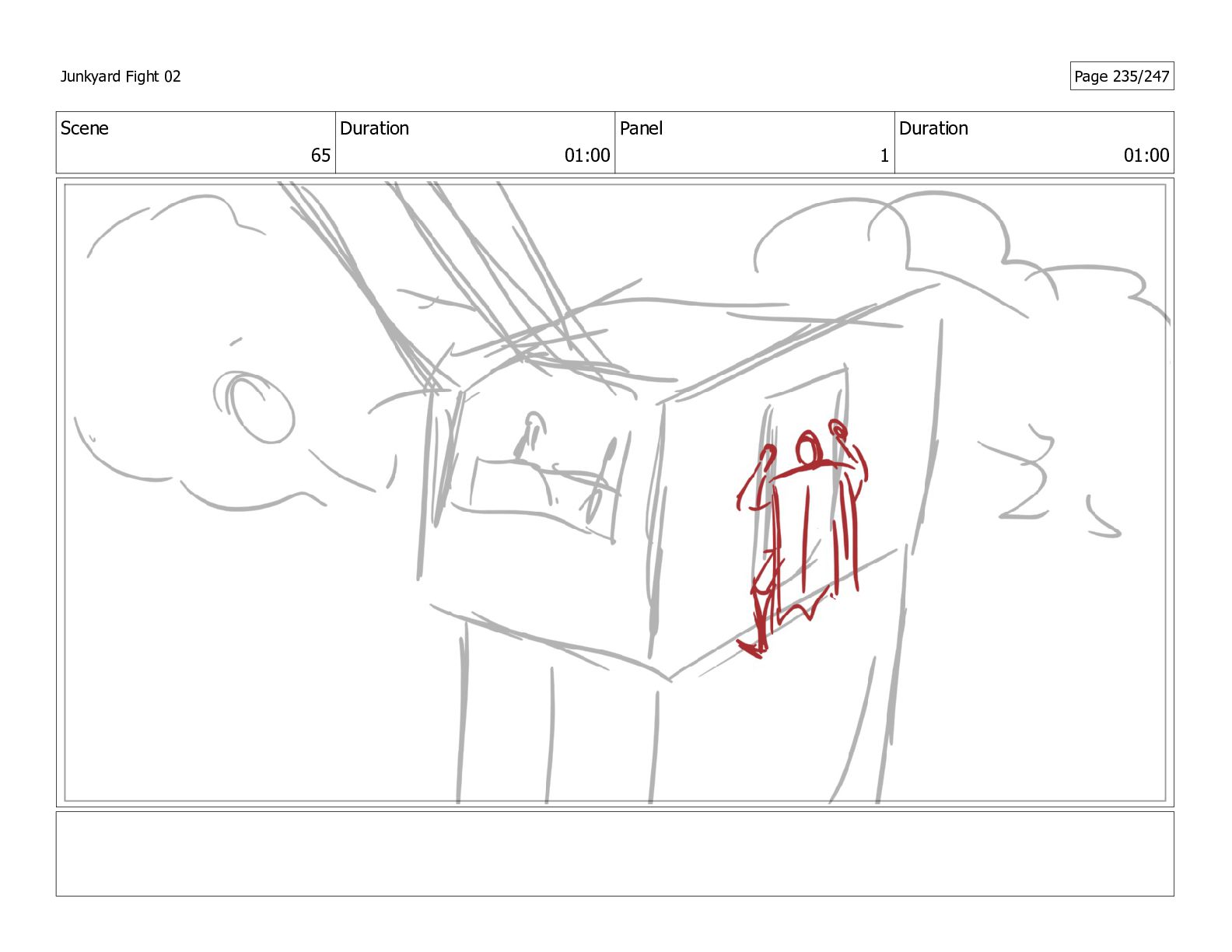The height and width of the screenshot is (952, 1232).
Task: Click the 'Duration' label beside Panel
Action: (x=933, y=128)
